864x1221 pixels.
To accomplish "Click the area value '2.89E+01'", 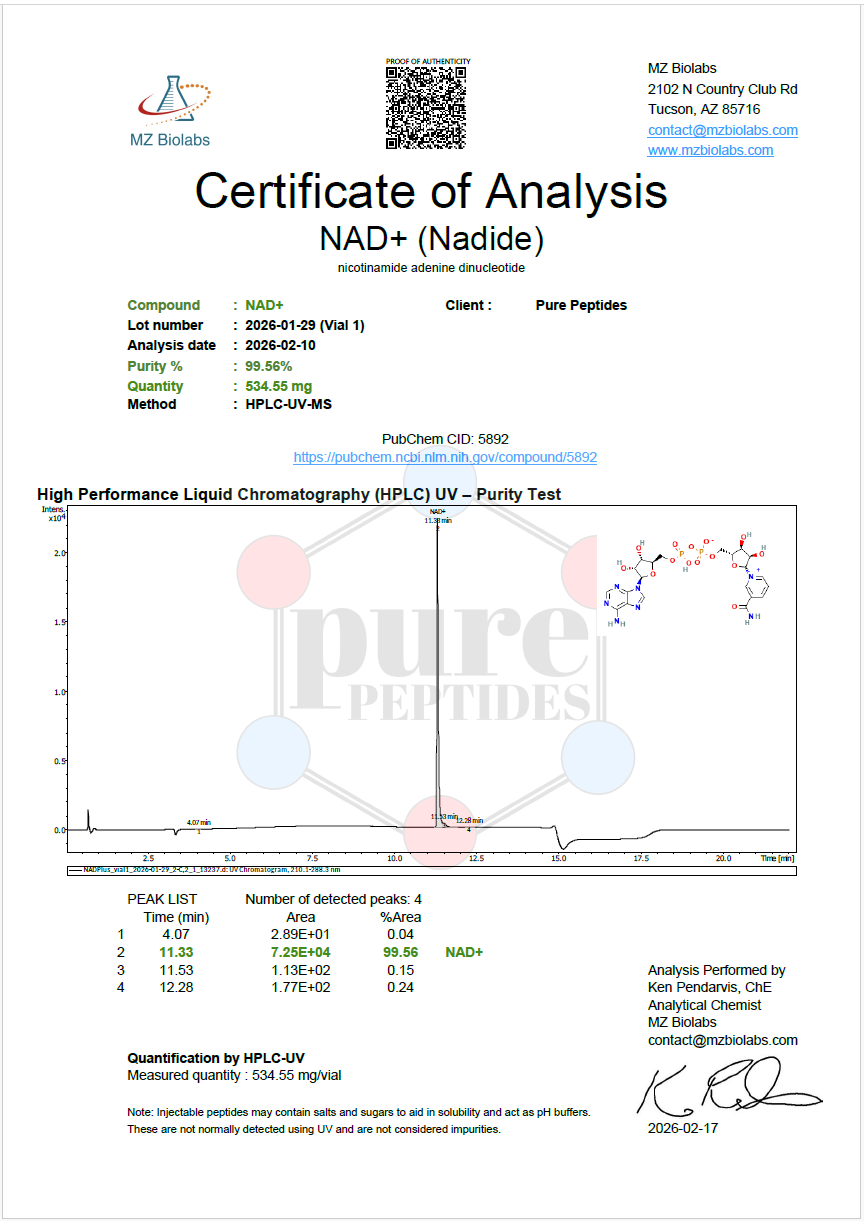I will pos(300,935).
